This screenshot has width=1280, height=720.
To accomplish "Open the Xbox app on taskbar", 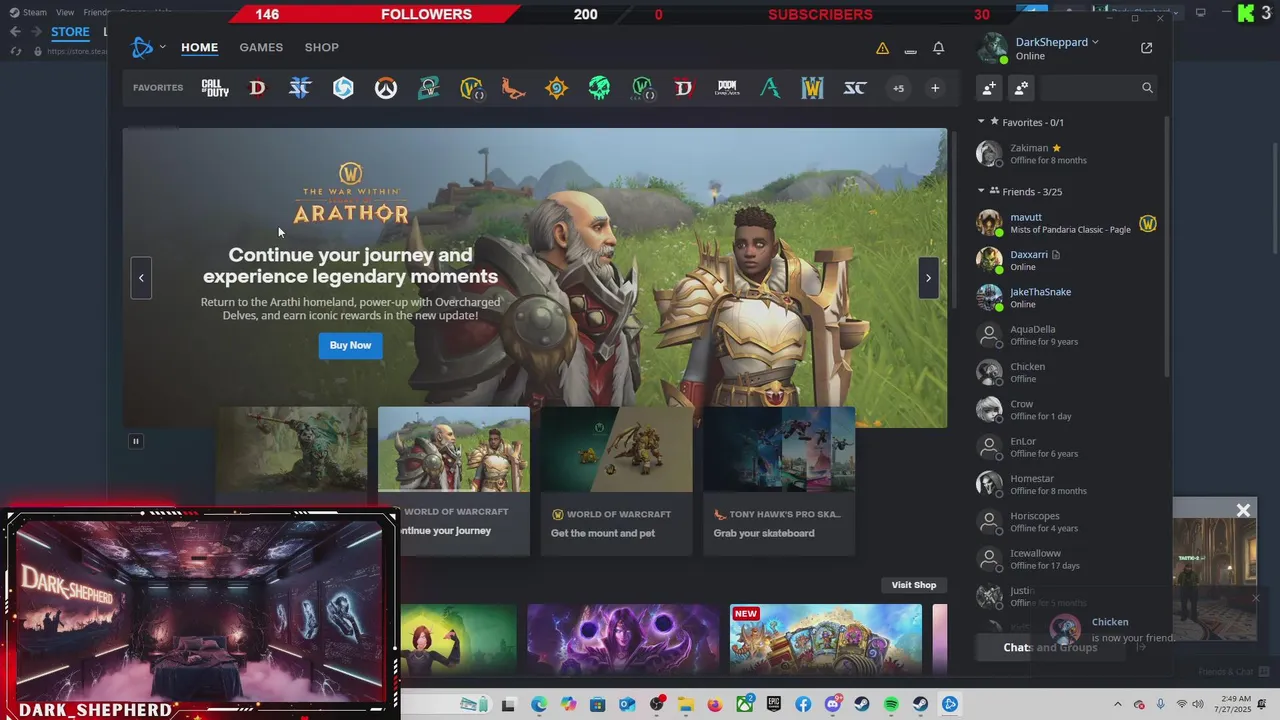I will [745, 705].
